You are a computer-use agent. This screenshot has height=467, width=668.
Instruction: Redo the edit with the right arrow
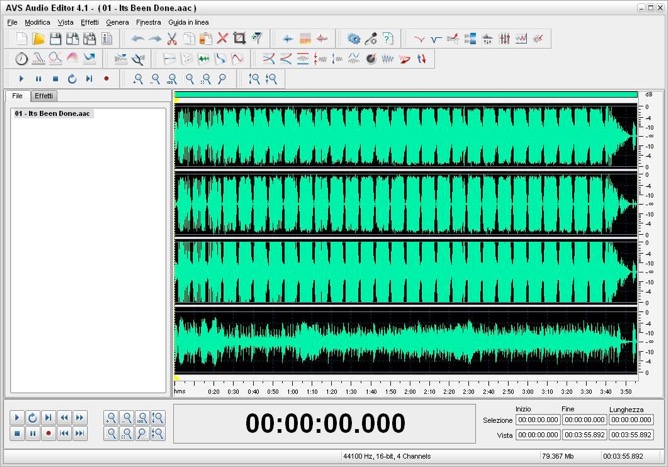(155, 39)
